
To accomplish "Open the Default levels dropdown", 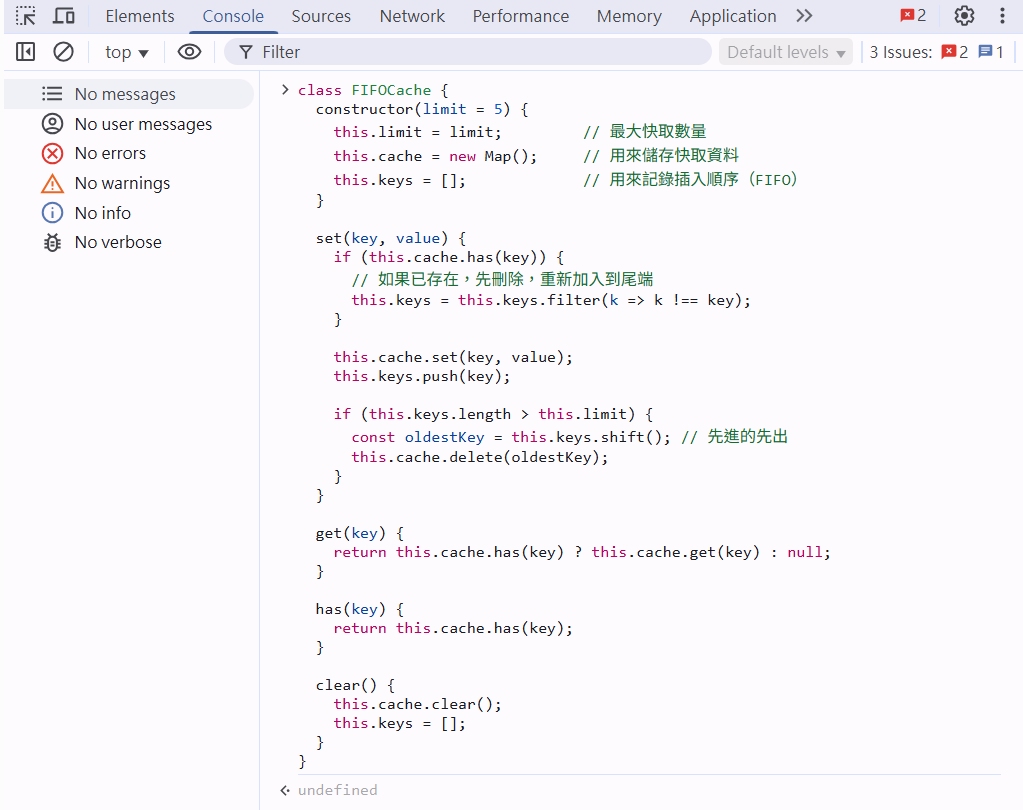I will point(786,52).
